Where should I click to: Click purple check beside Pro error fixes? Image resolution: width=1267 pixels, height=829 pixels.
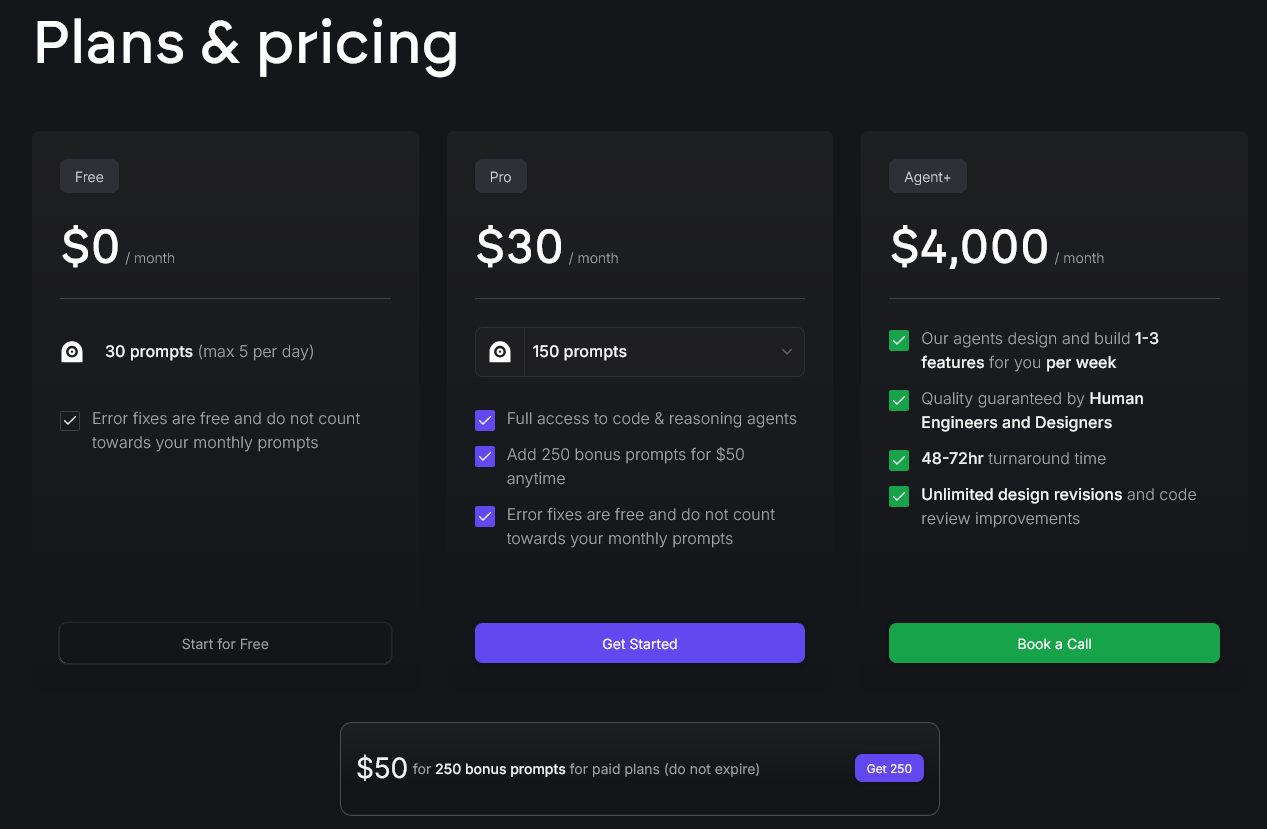485,516
